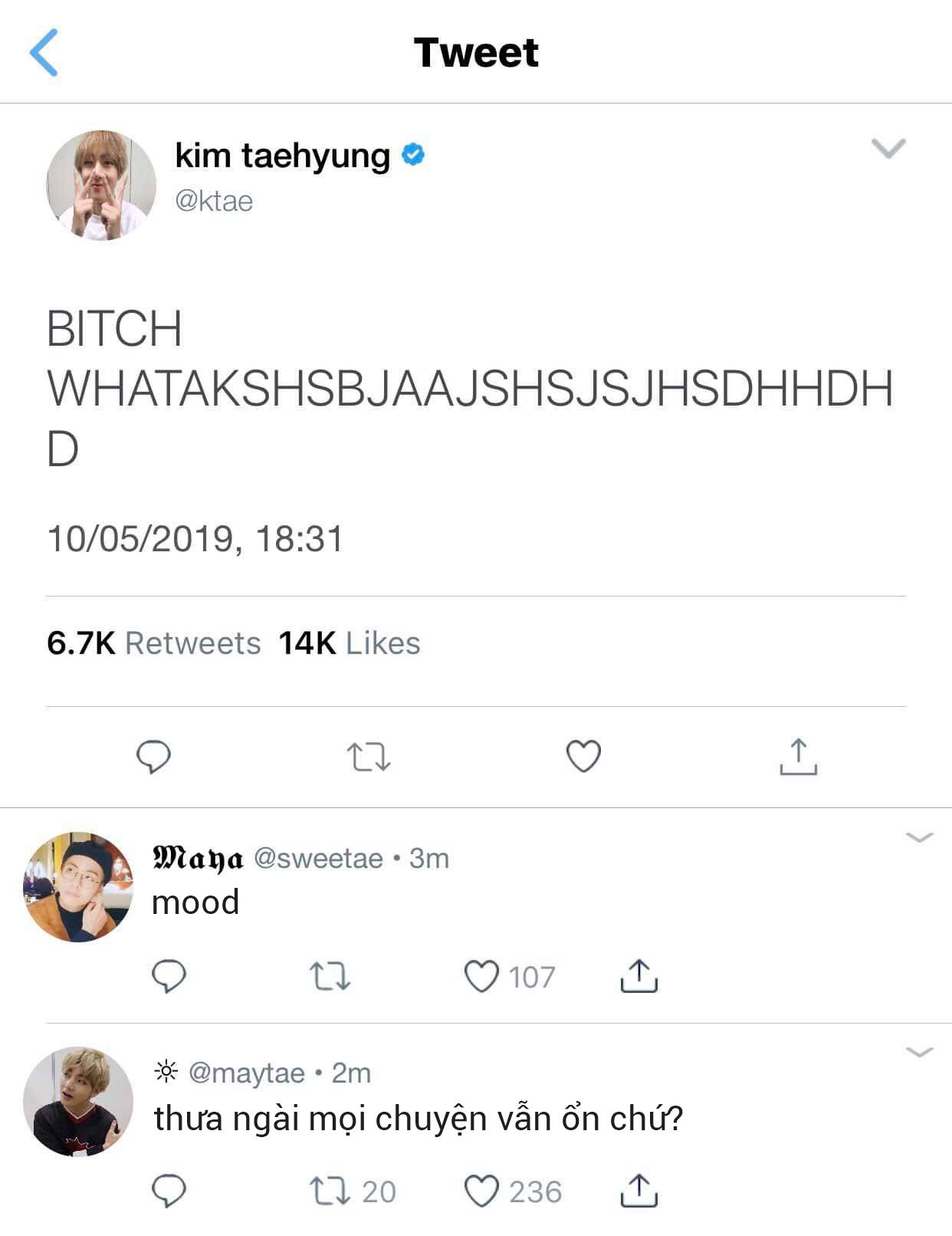
Task: Expand options for Maya's reply
Action: pos(919,837)
